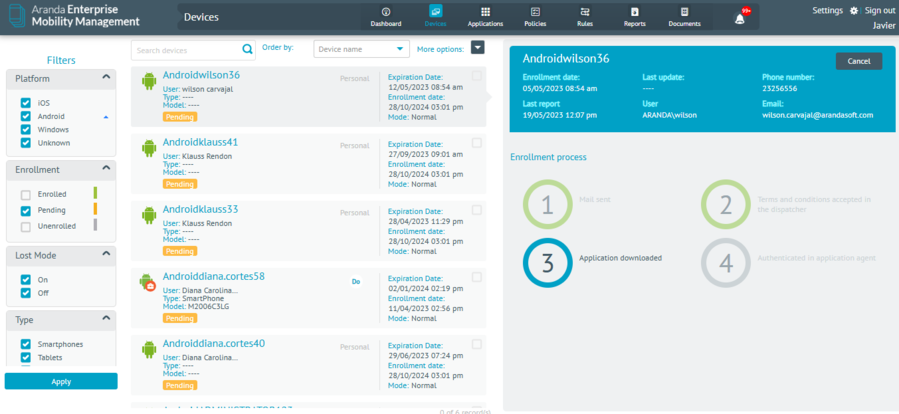
Task: Open the Policies tab label
Action: 536,24
